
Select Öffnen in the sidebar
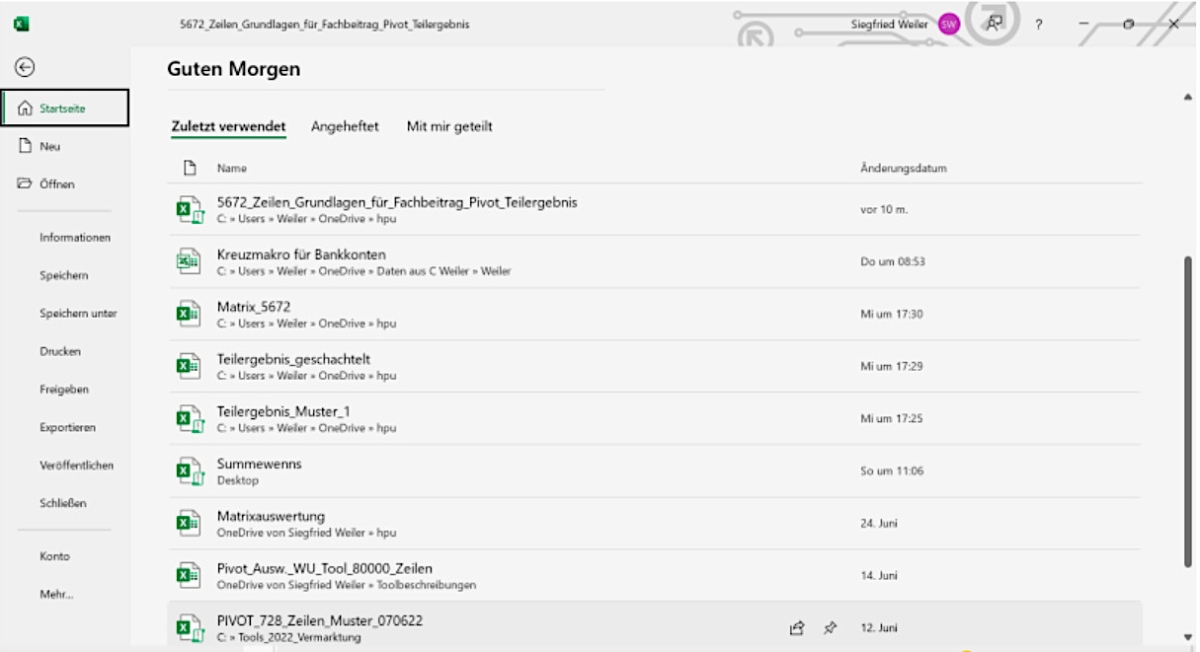(56, 184)
